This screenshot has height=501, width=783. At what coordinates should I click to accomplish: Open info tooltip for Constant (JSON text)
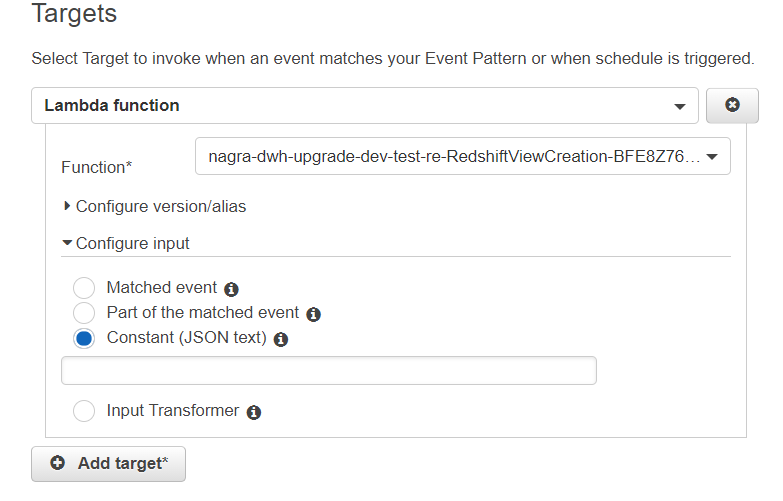pos(281,339)
